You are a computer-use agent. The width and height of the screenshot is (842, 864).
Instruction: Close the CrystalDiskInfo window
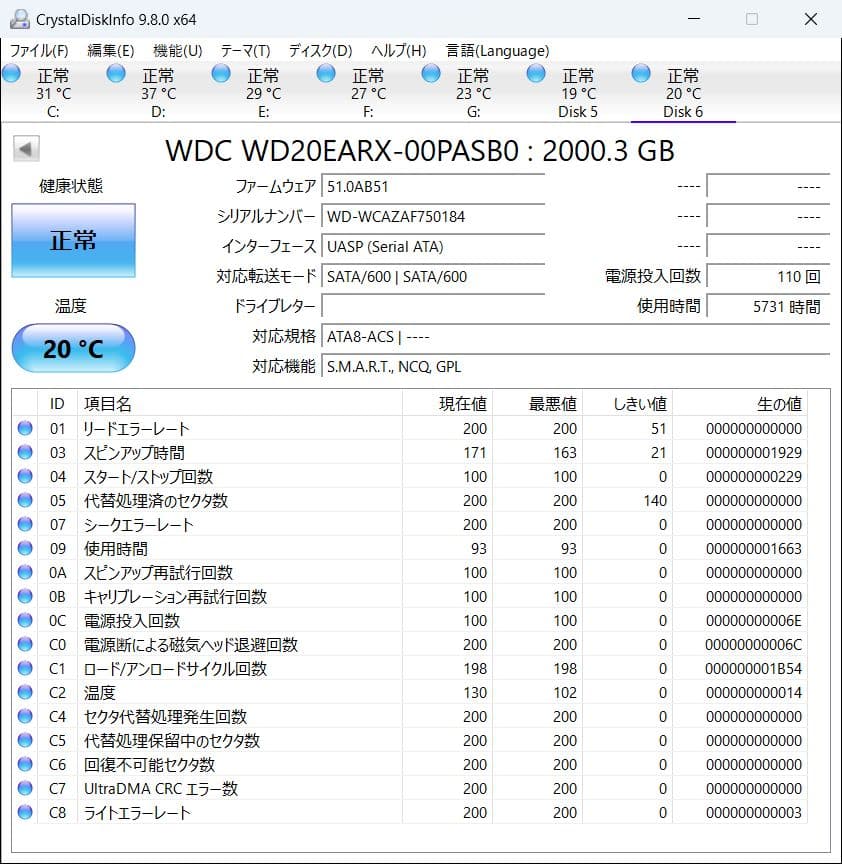point(811,19)
